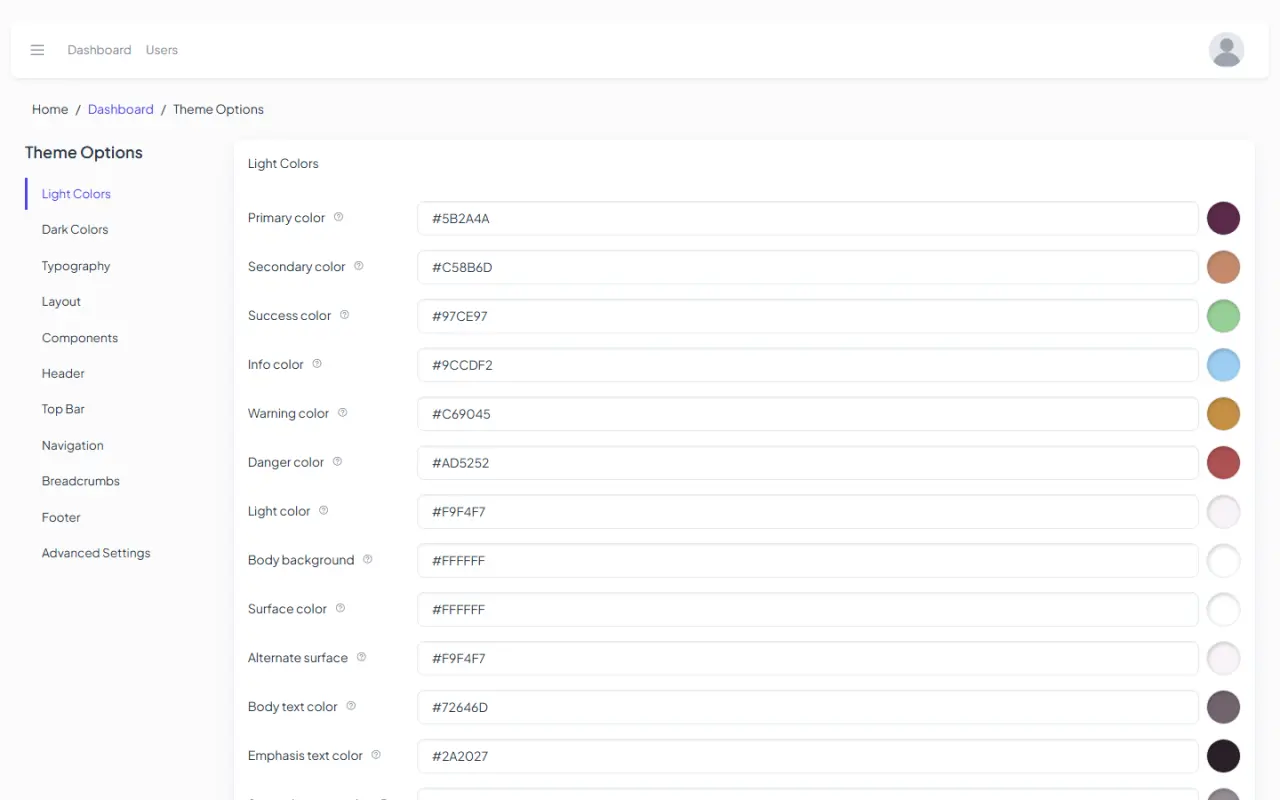Open the Emphasis text color swatch

[x=1223, y=756]
